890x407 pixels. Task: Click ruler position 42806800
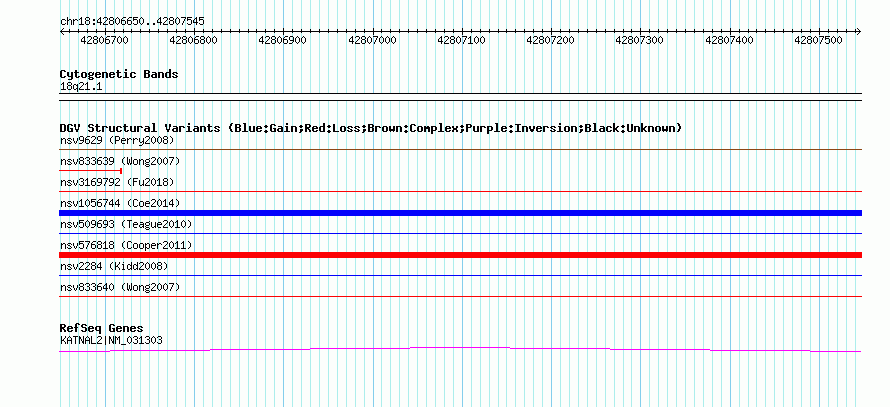click(x=194, y=40)
